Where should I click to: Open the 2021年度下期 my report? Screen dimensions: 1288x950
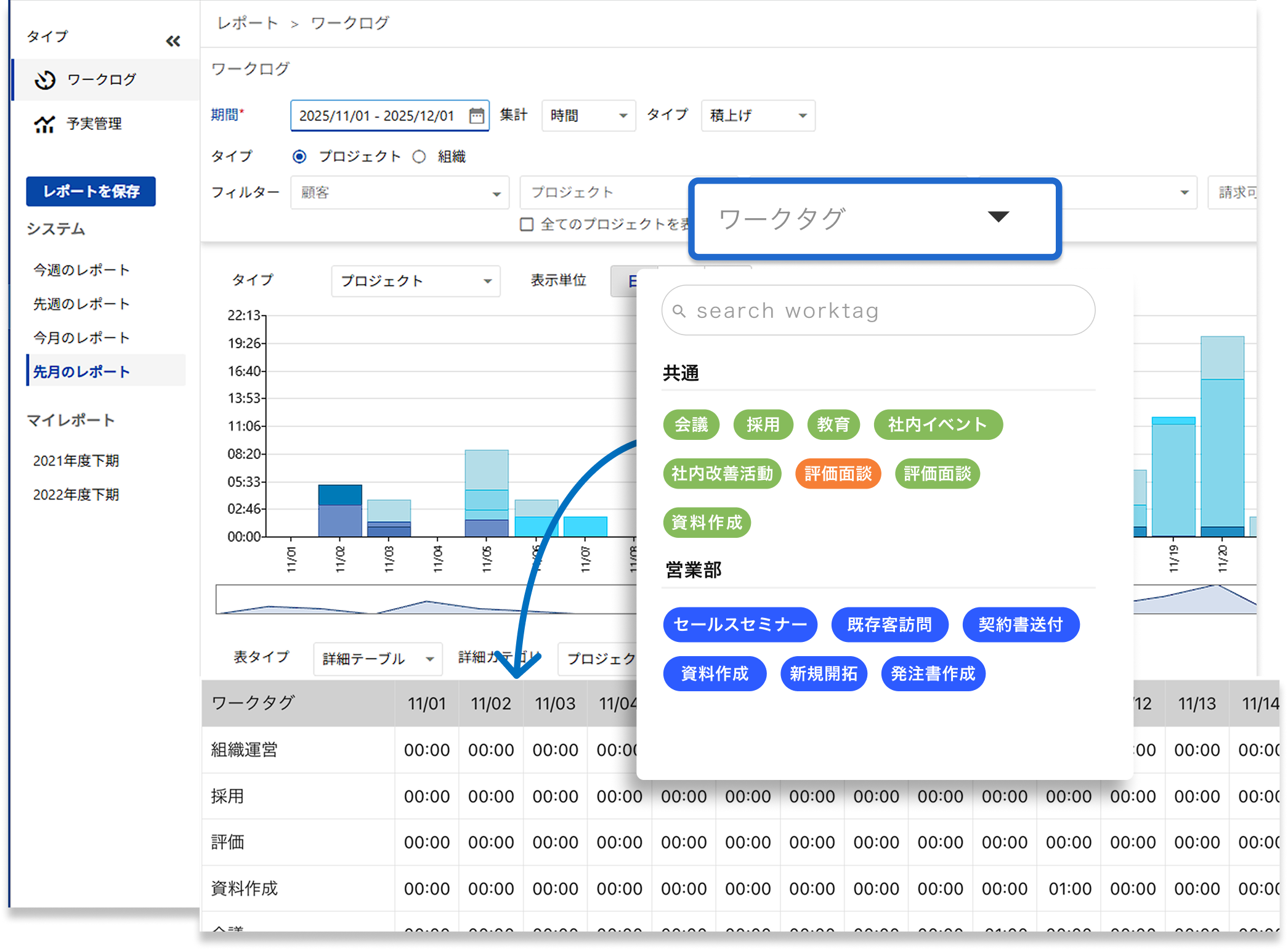click(x=76, y=460)
